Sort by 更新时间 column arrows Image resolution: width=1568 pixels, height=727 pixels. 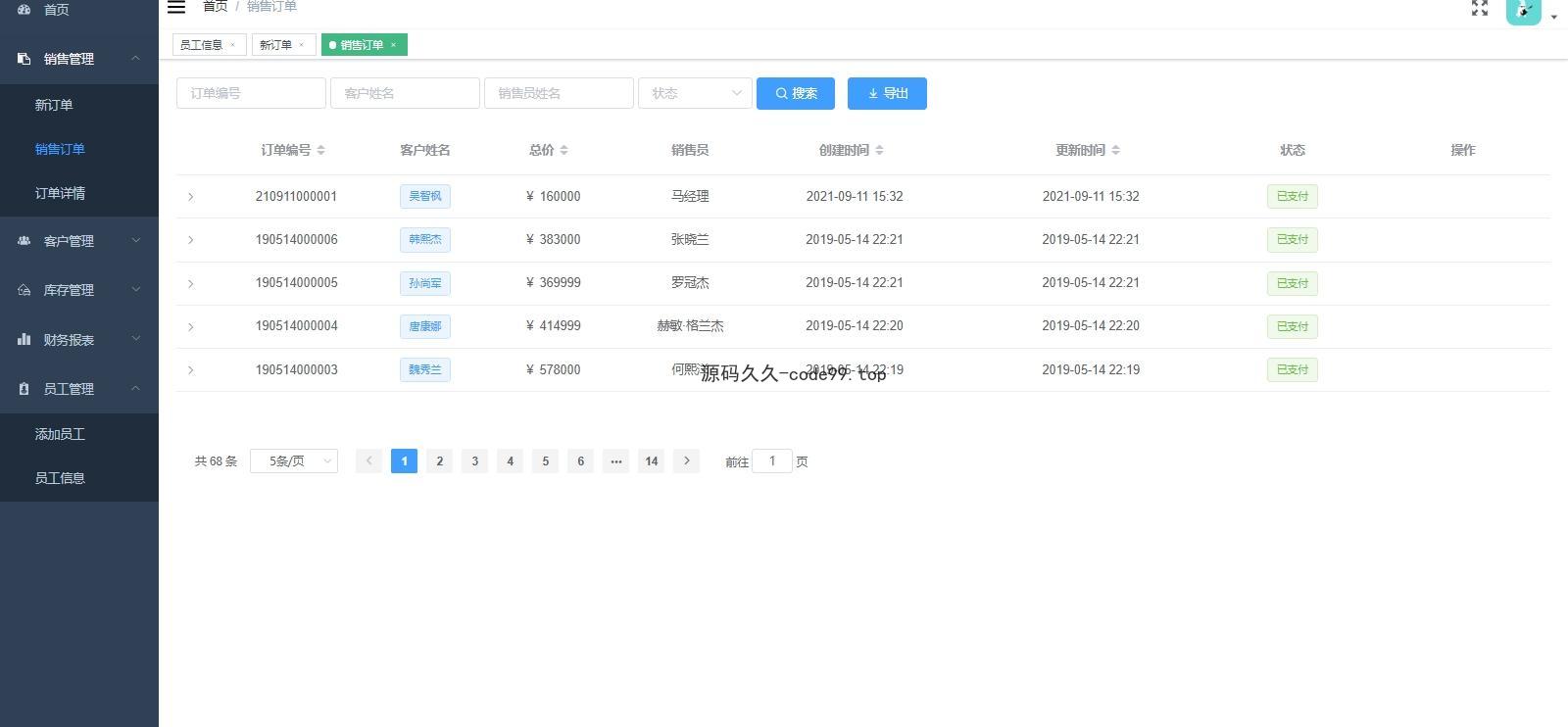(x=1115, y=150)
